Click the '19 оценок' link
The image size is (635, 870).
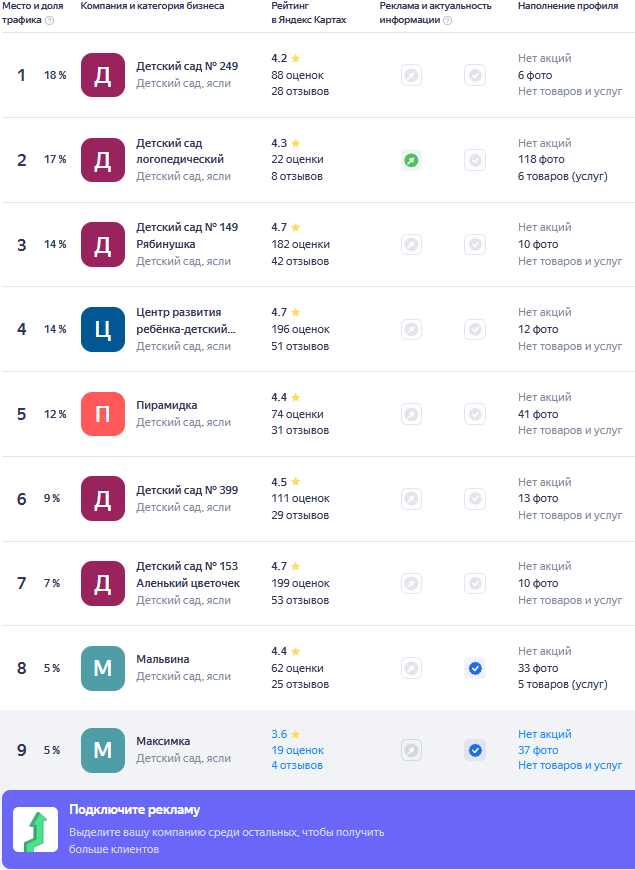point(298,751)
